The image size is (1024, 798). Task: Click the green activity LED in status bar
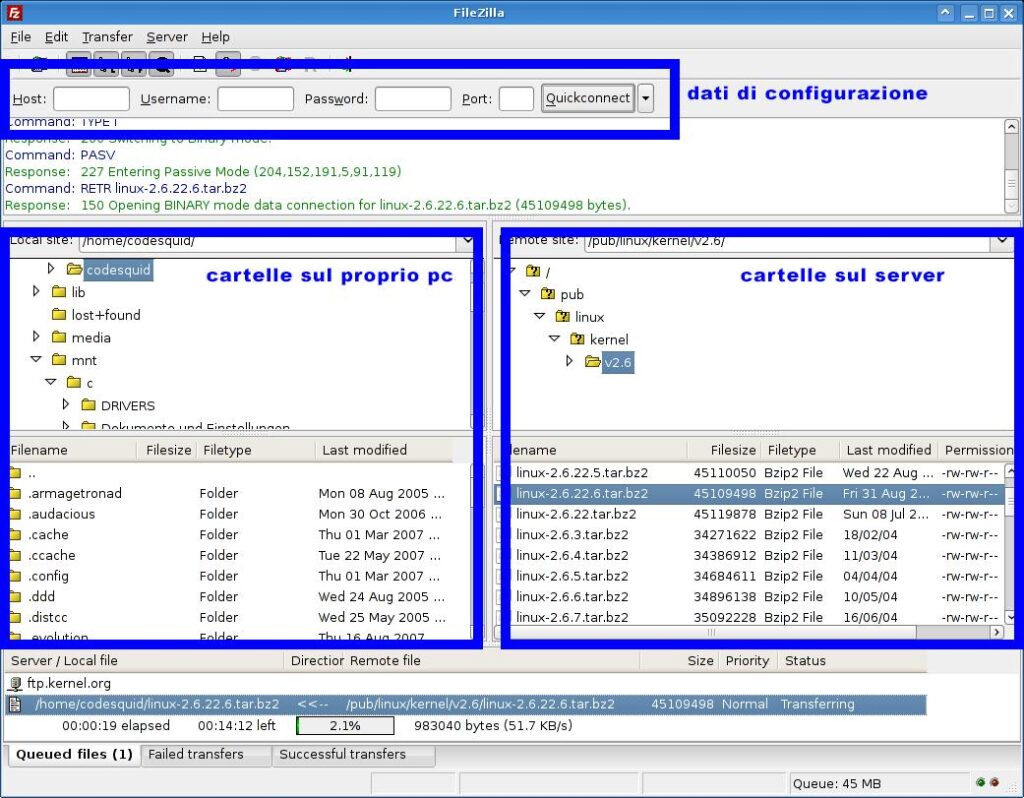pos(981,782)
